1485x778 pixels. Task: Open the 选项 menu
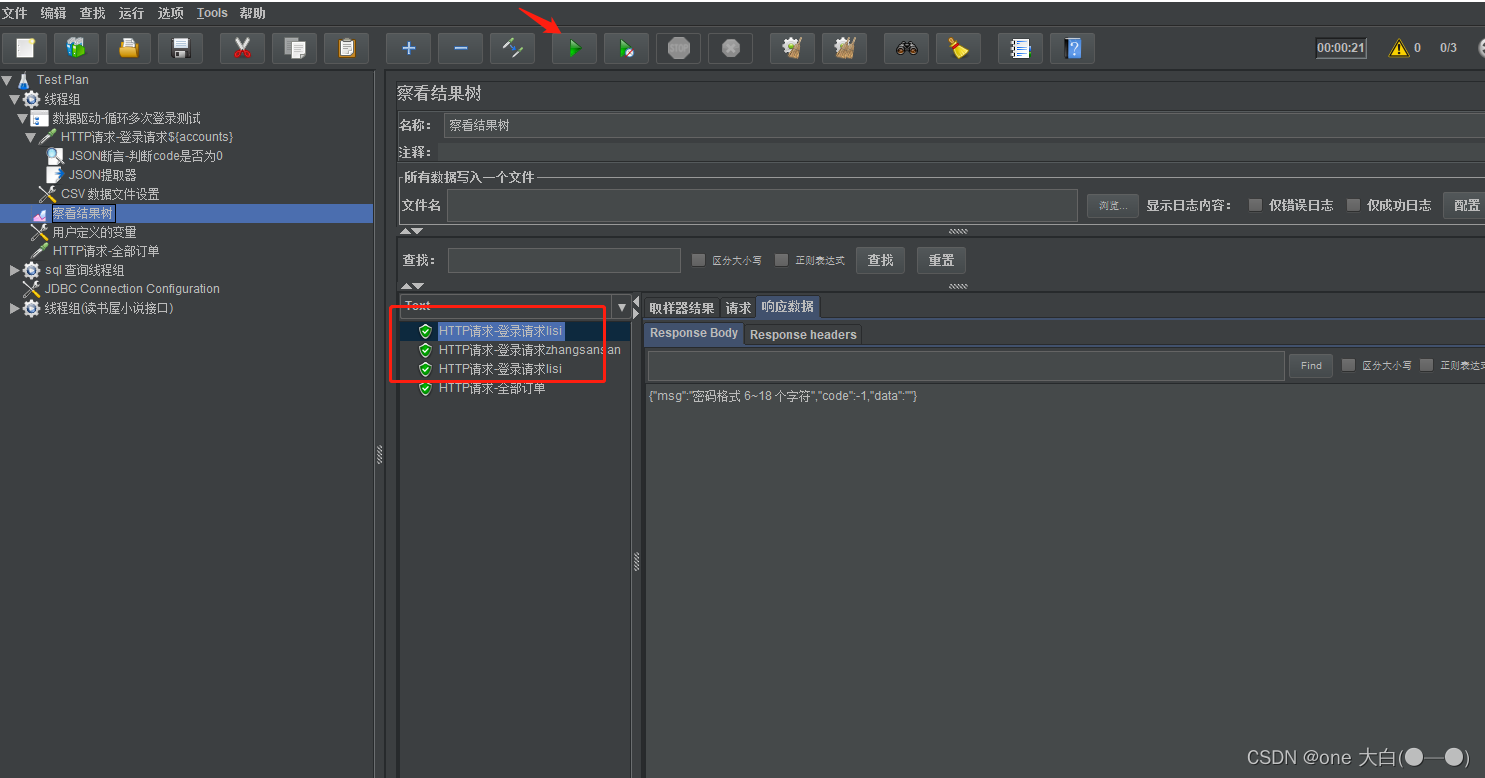click(x=171, y=13)
